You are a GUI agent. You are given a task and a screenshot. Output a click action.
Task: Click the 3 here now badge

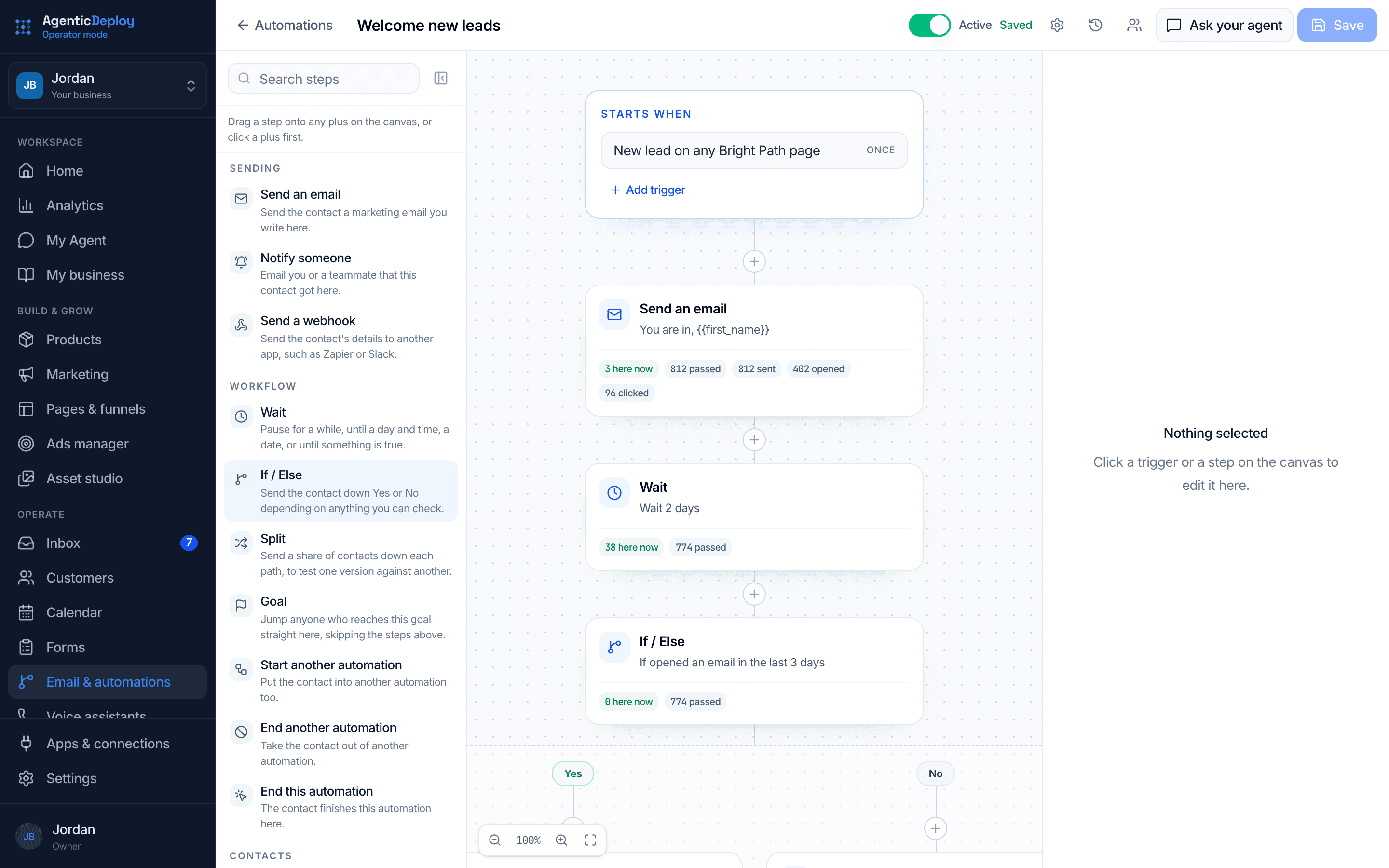click(x=628, y=369)
